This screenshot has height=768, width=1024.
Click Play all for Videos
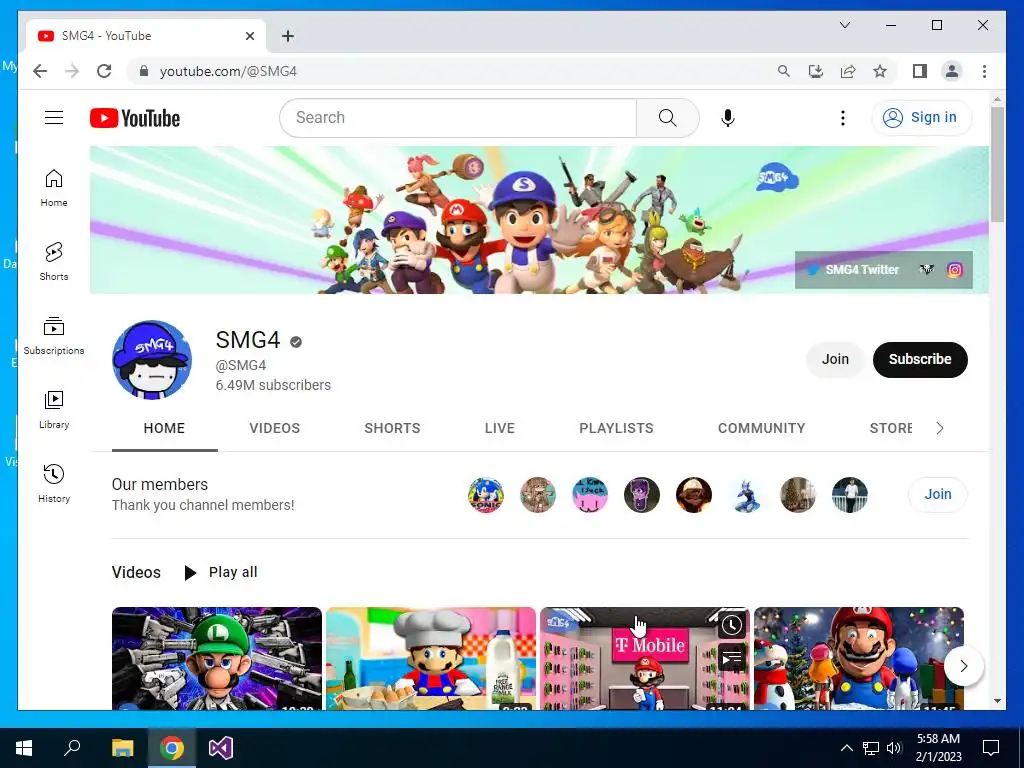[x=221, y=572]
